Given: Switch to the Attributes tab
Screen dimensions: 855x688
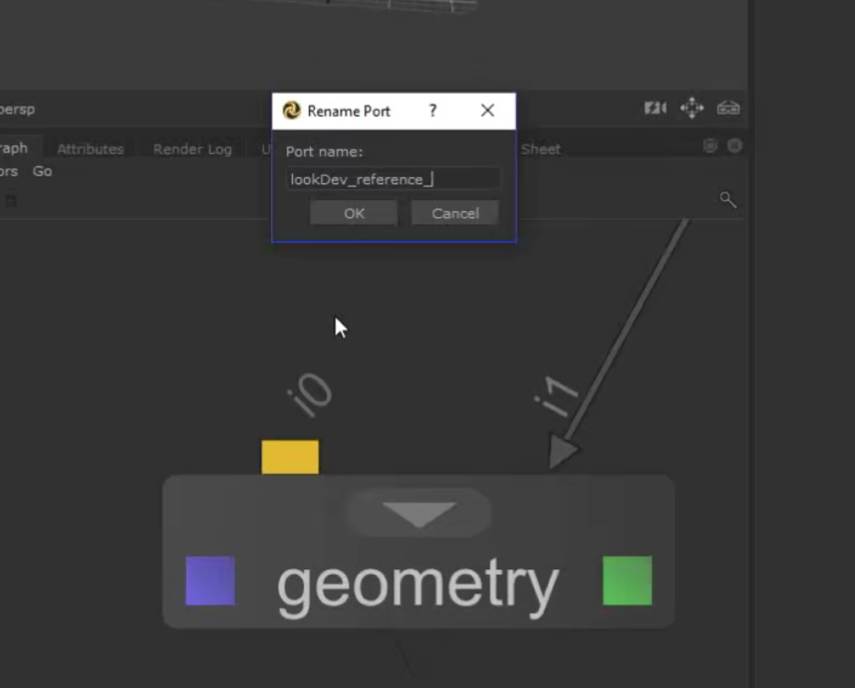Looking at the screenshot, I should coord(90,149).
